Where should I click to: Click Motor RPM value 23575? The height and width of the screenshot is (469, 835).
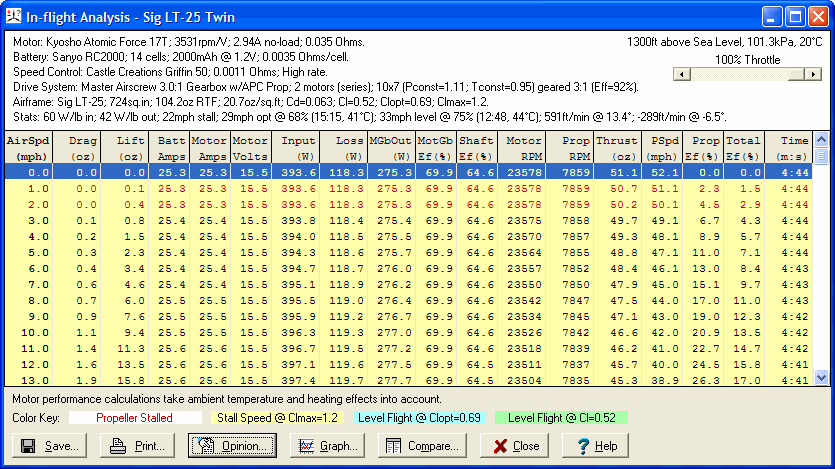click(524, 220)
